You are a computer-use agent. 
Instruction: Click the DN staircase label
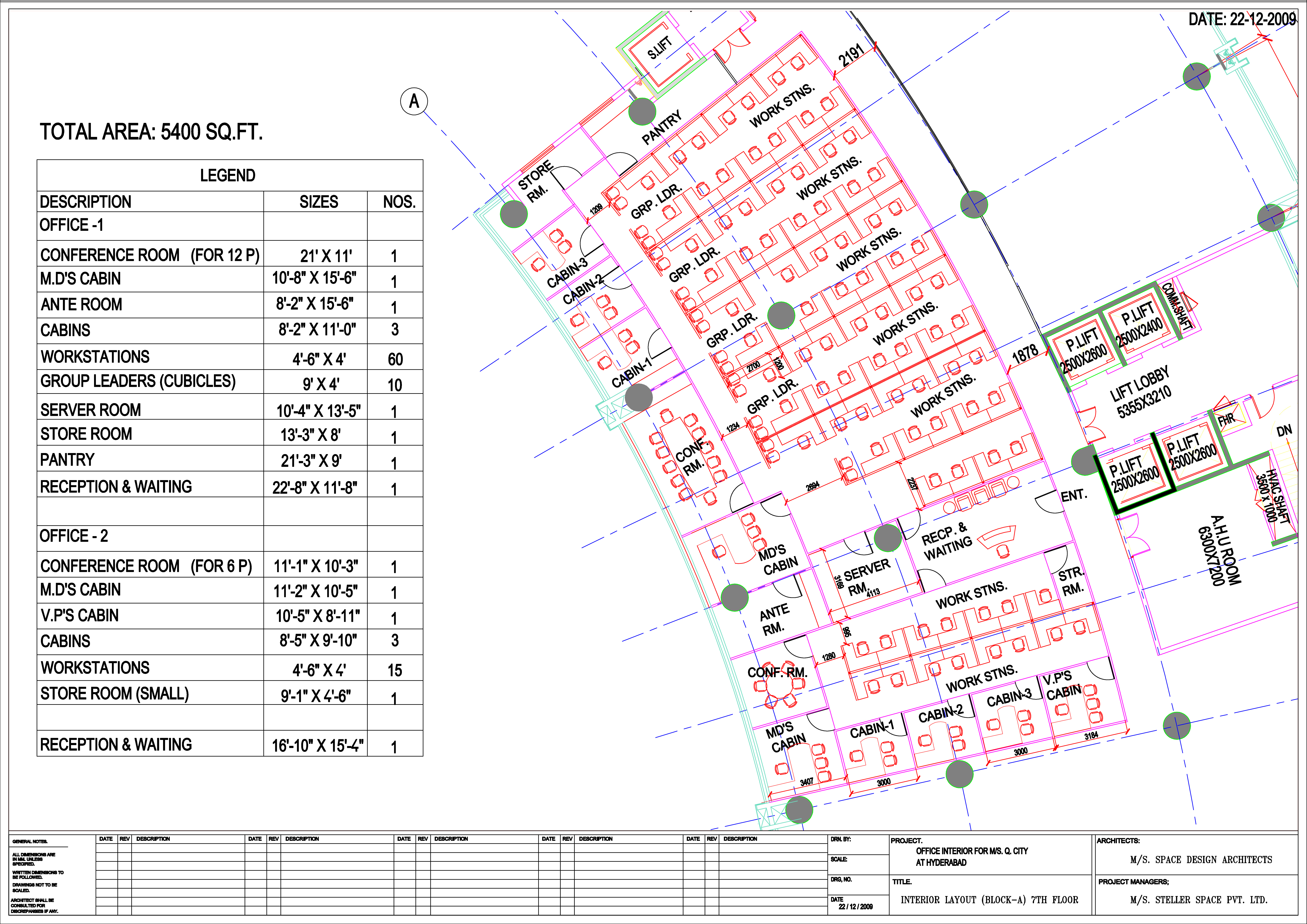(1284, 431)
